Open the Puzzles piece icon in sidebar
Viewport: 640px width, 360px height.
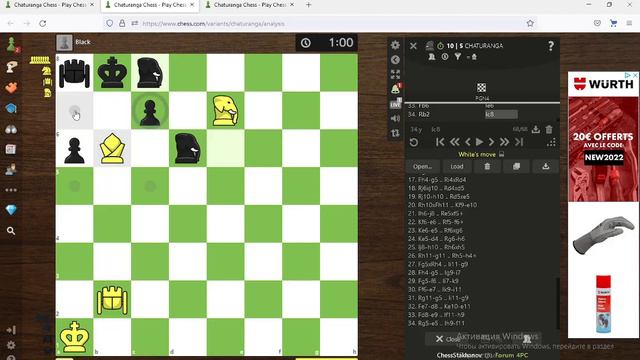click(x=11, y=67)
